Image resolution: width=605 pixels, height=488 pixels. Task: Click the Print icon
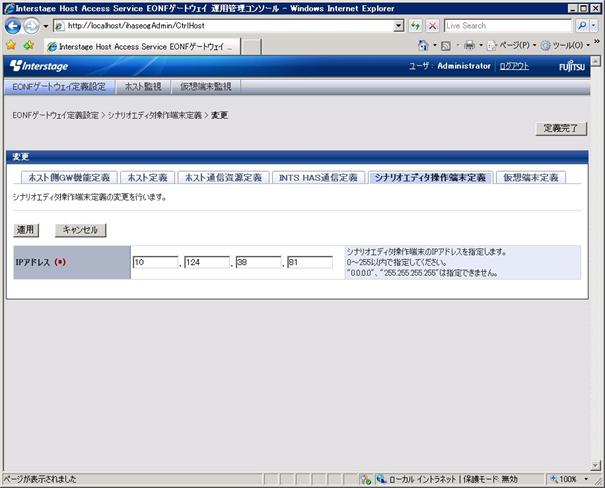pyautogui.click(x=470, y=46)
